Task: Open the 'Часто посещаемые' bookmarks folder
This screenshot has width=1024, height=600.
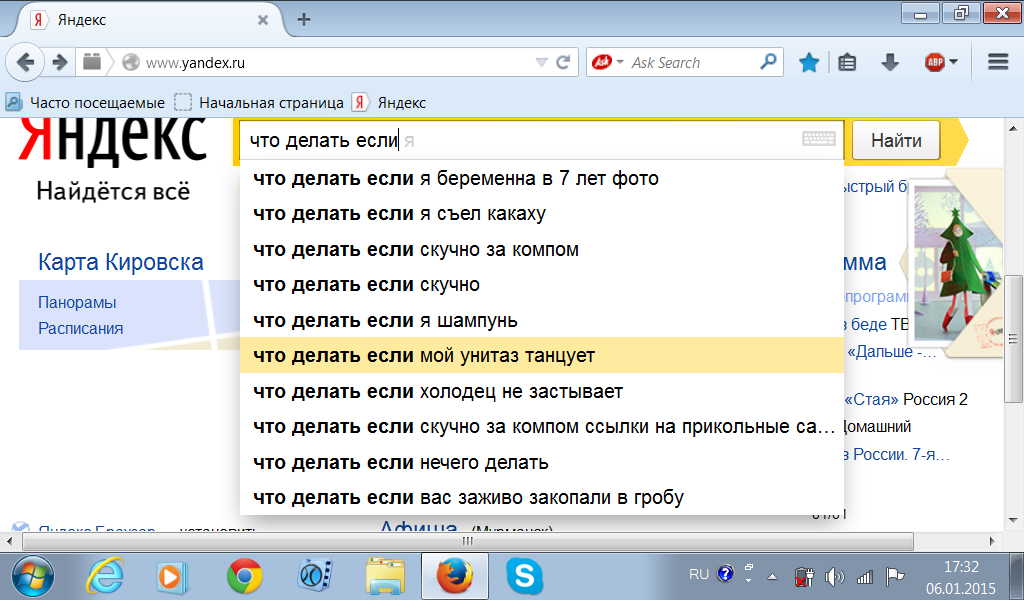Action: 86,103
